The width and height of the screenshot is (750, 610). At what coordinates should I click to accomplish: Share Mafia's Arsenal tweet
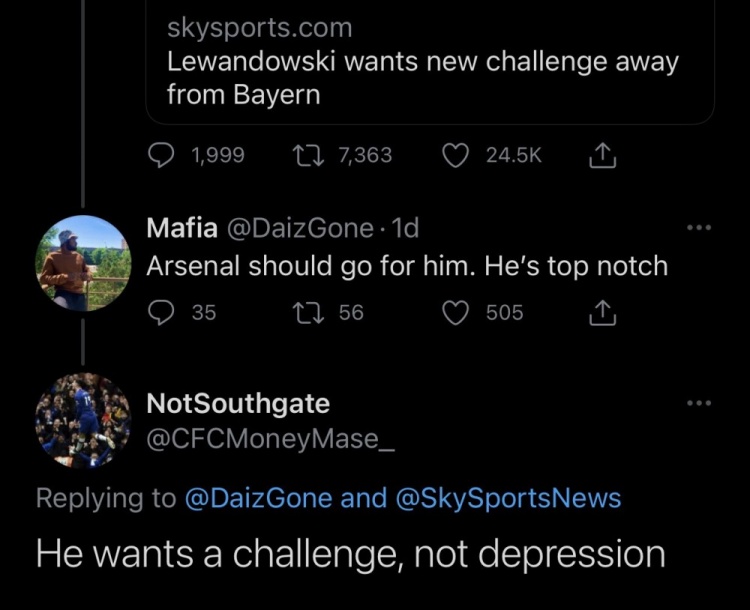[602, 313]
